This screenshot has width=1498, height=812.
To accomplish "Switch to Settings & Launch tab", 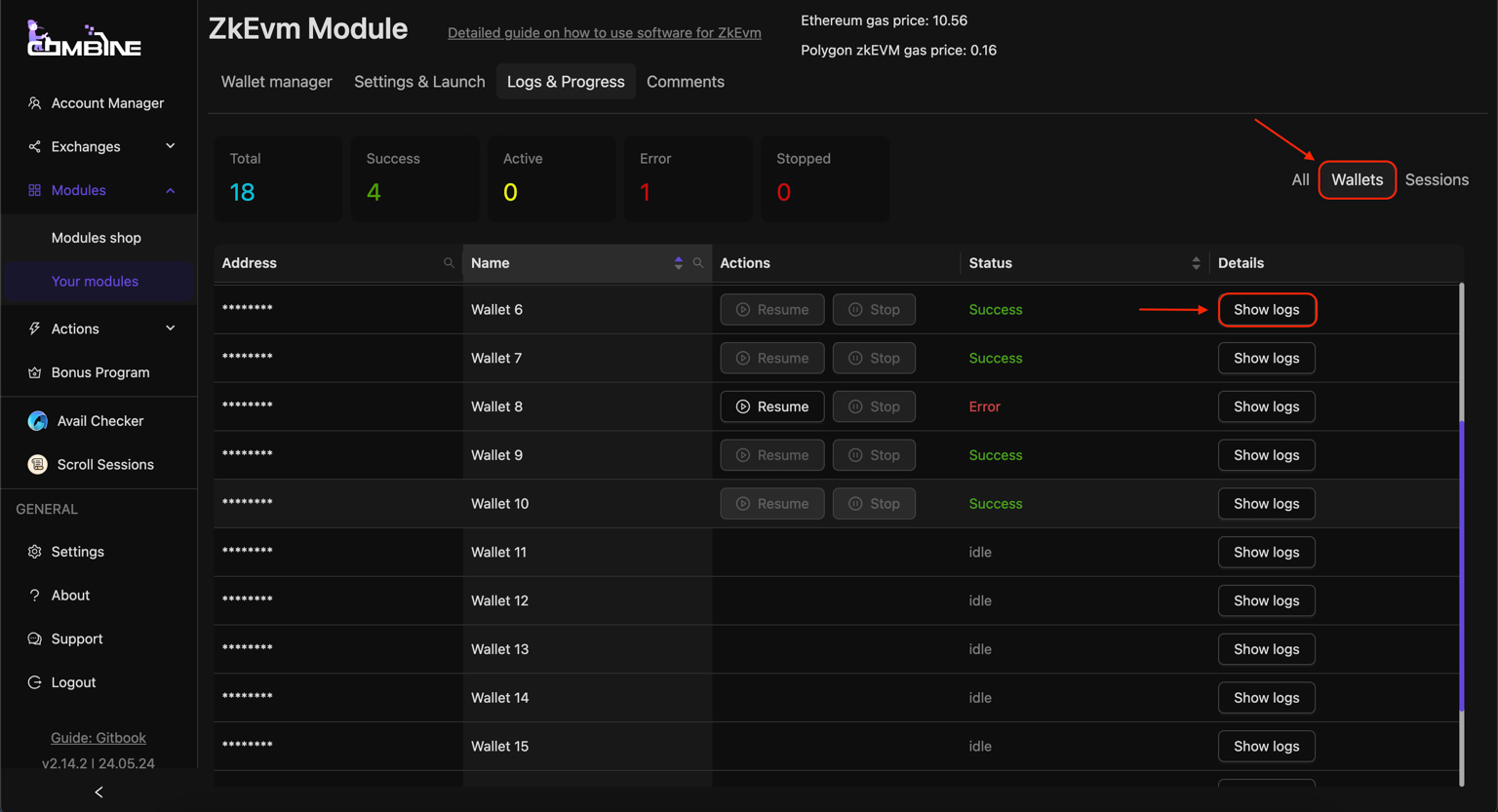I will click(x=419, y=82).
